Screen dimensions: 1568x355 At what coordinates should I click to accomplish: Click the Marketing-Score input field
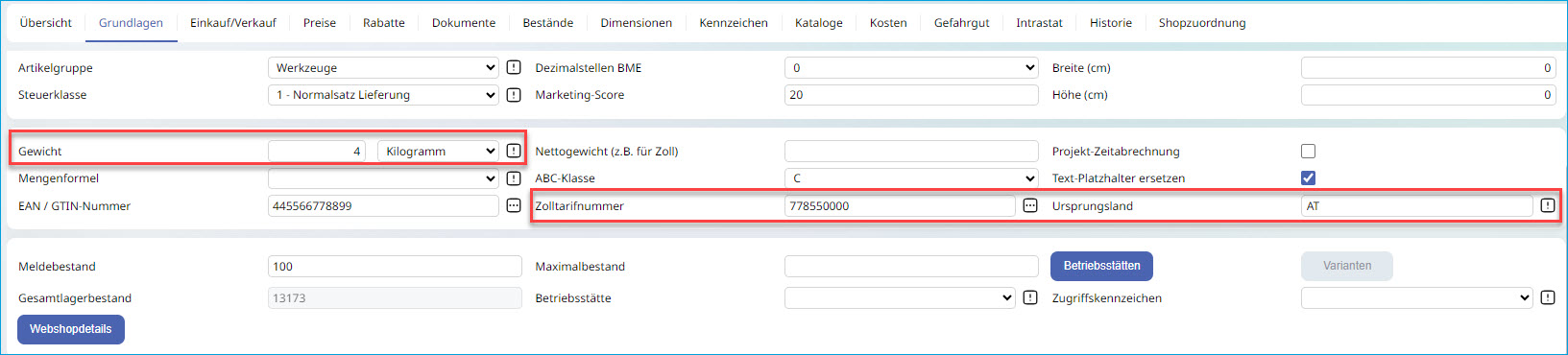911,94
